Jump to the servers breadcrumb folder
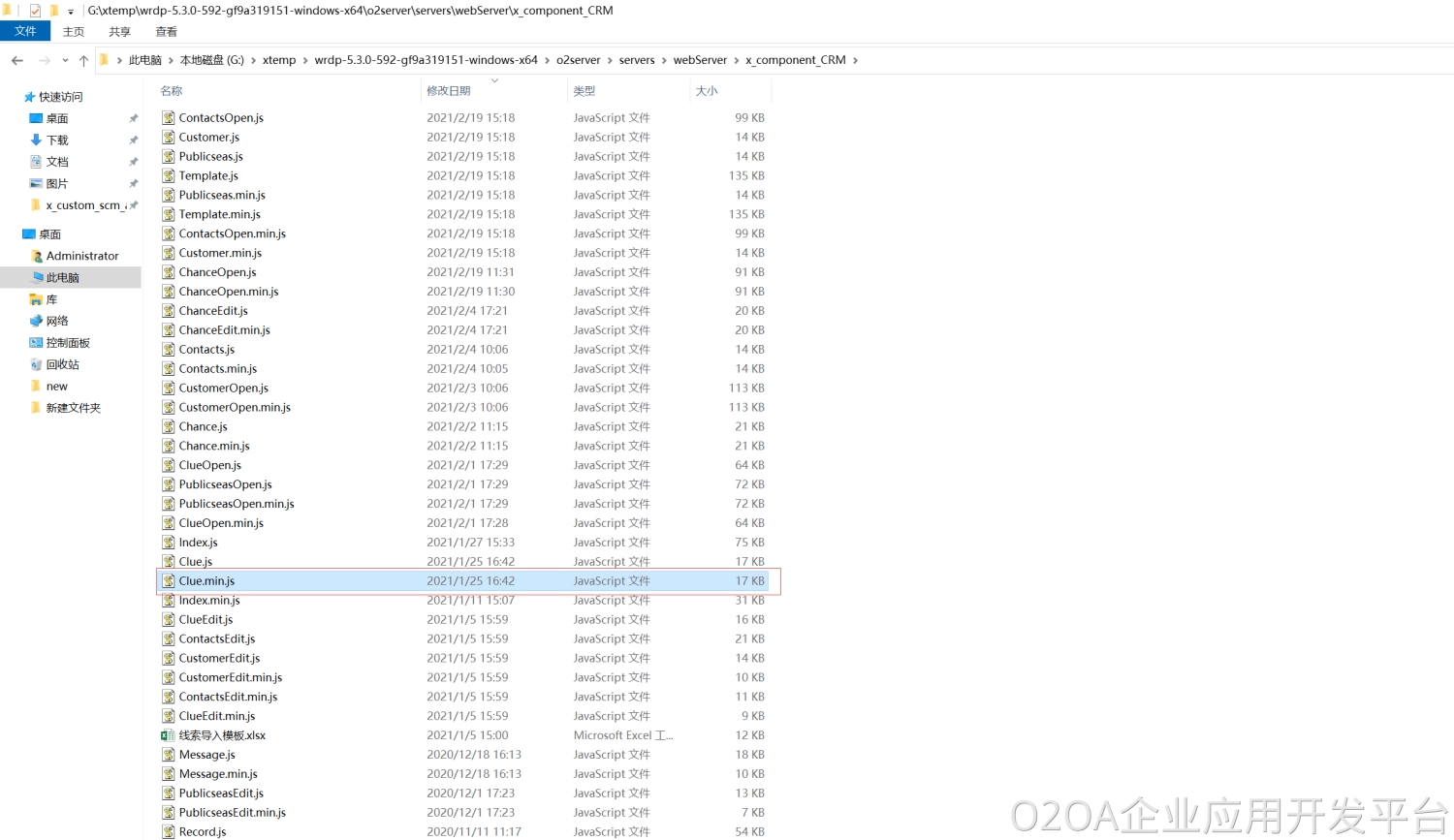Image resolution: width=1454 pixels, height=840 pixels. 637,60
